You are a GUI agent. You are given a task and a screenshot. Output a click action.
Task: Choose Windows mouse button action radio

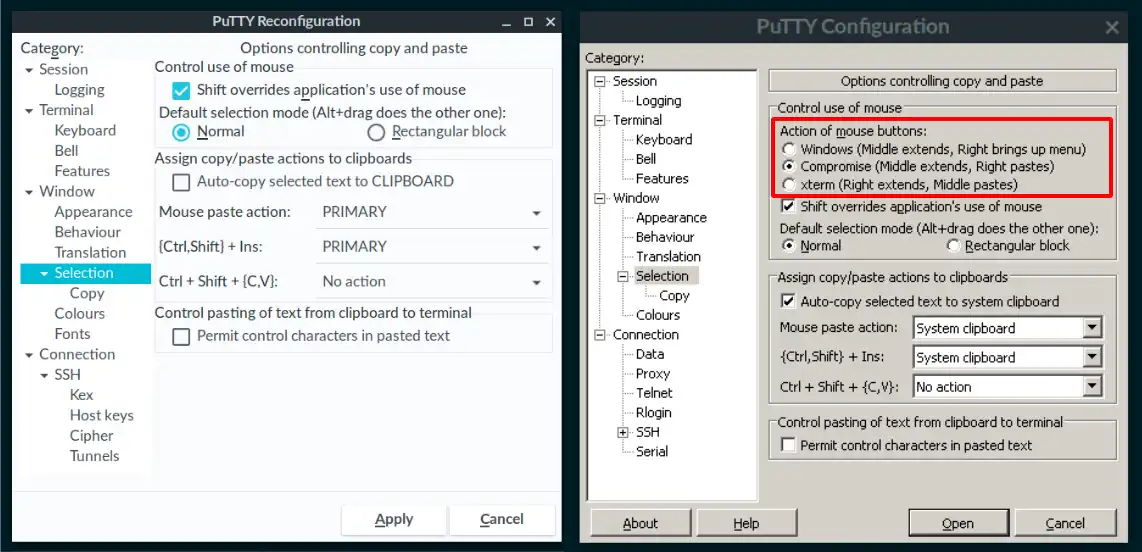click(788, 149)
